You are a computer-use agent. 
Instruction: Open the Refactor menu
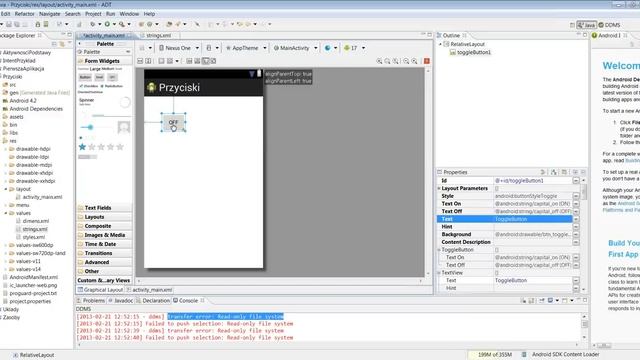click(24, 14)
